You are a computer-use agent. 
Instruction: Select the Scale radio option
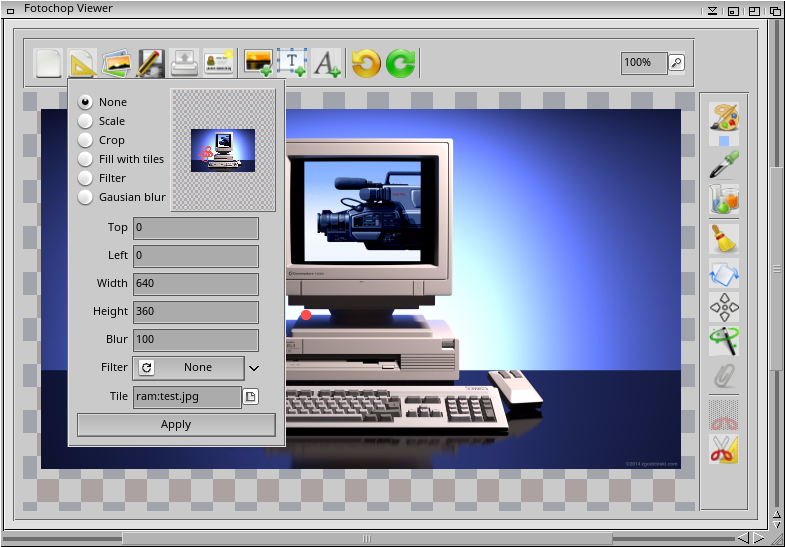point(86,121)
